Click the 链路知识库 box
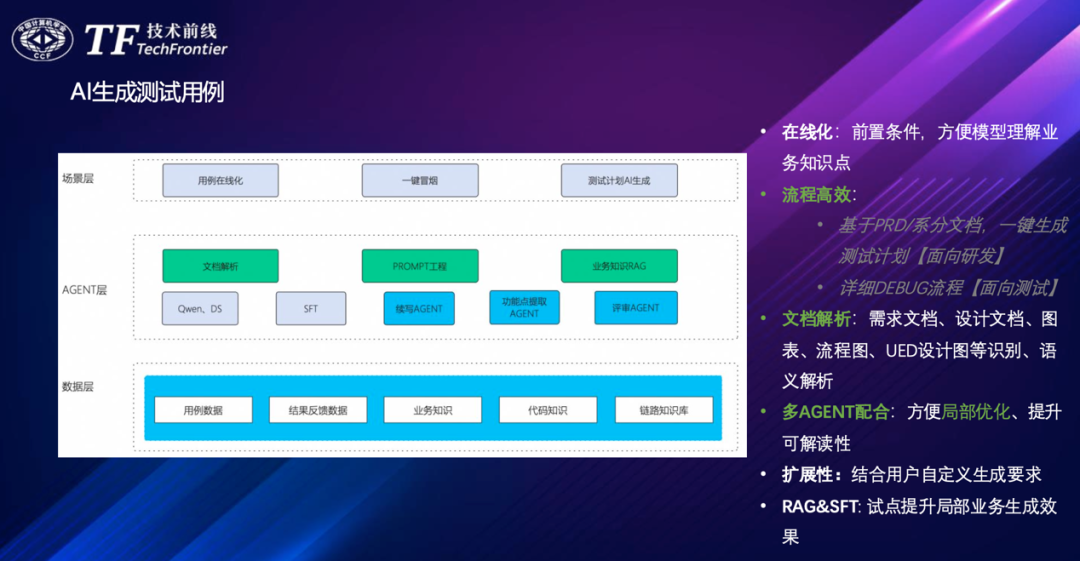This screenshot has height=561, width=1080. pos(663,410)
